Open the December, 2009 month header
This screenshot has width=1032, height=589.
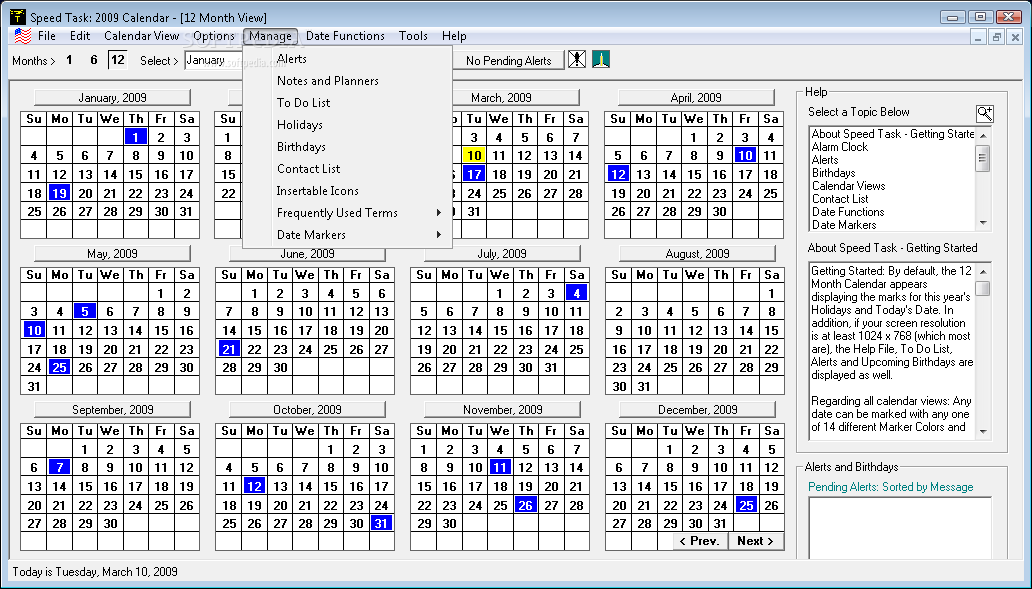697,409
